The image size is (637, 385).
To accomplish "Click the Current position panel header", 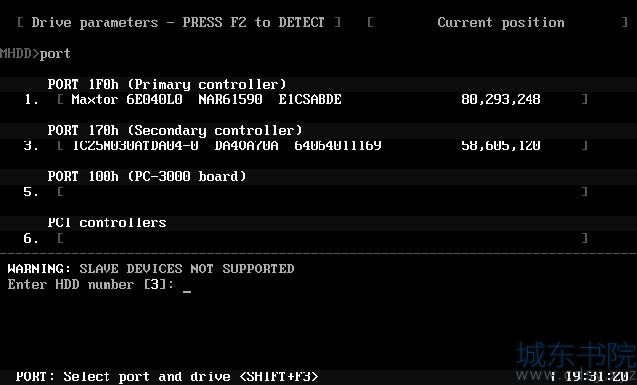I will click(501, 22).
